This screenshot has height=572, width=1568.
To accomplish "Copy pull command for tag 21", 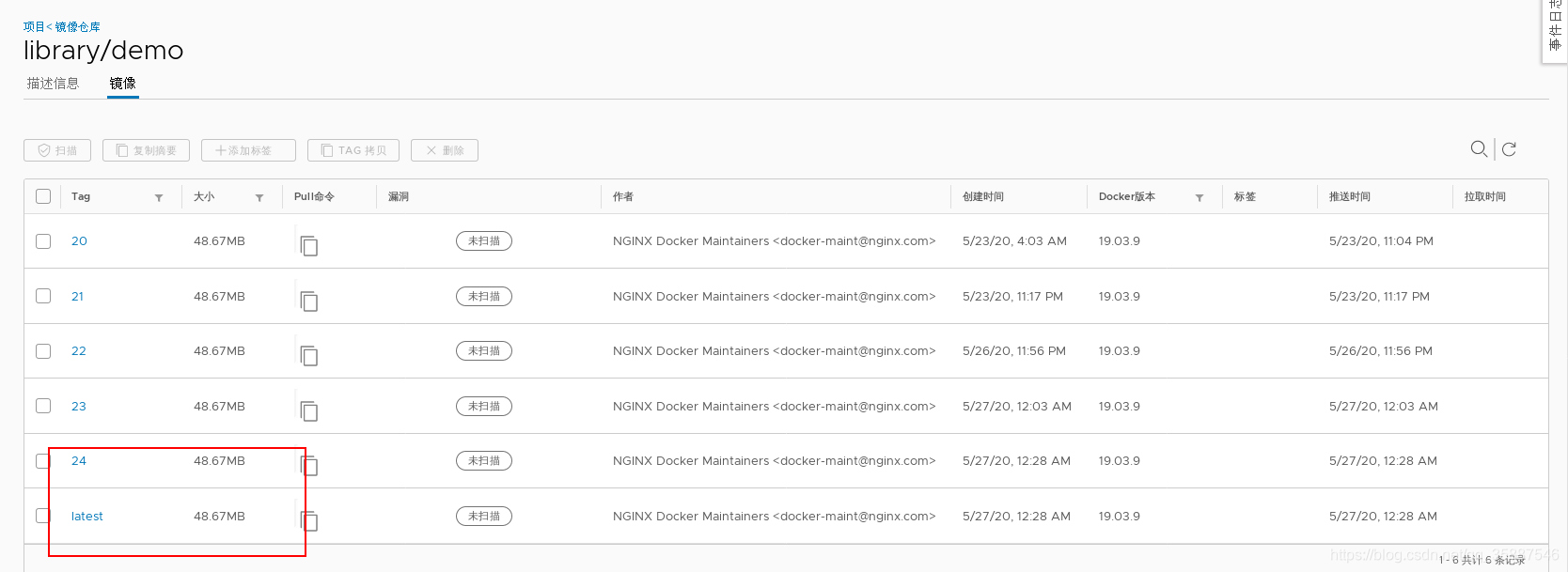I will (x=309, y=301).
